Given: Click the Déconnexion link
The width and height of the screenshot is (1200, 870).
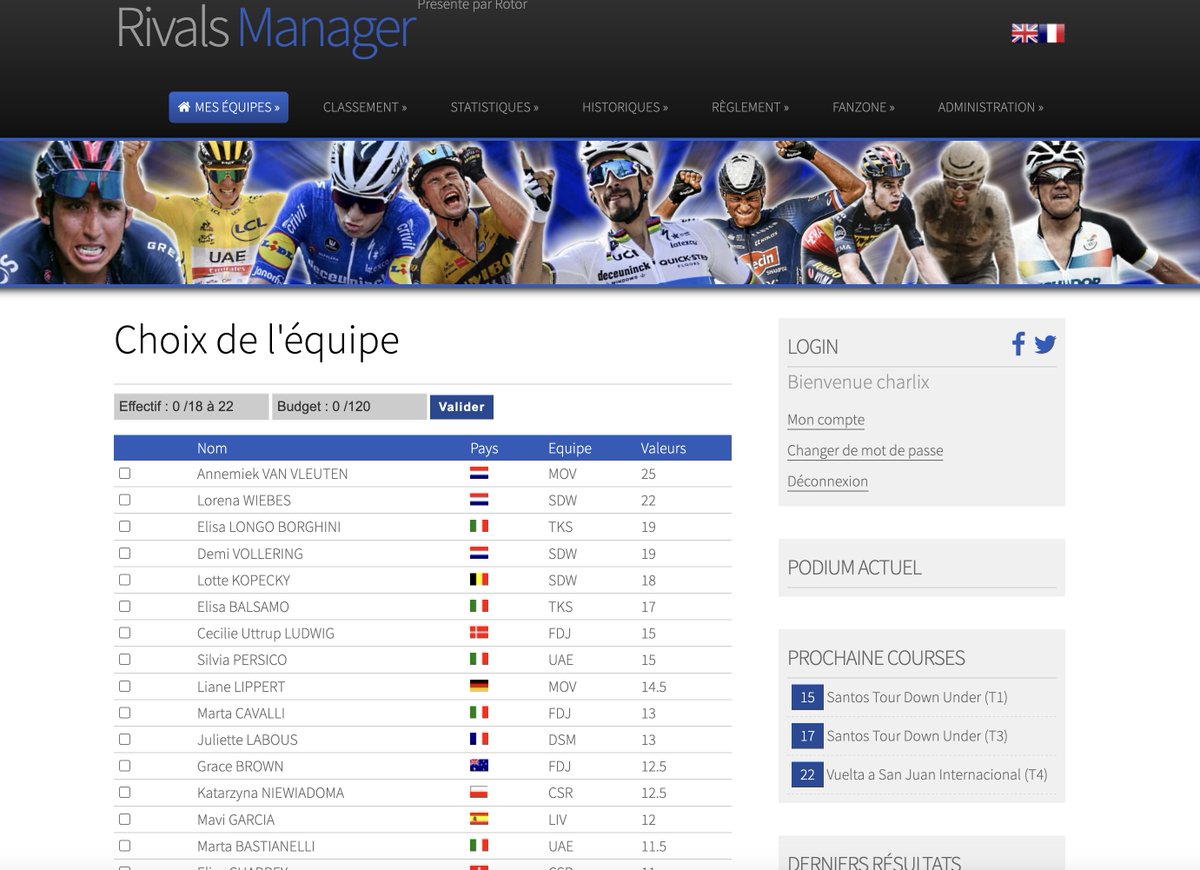Looking at the screenshot, I should coord(828,481).
